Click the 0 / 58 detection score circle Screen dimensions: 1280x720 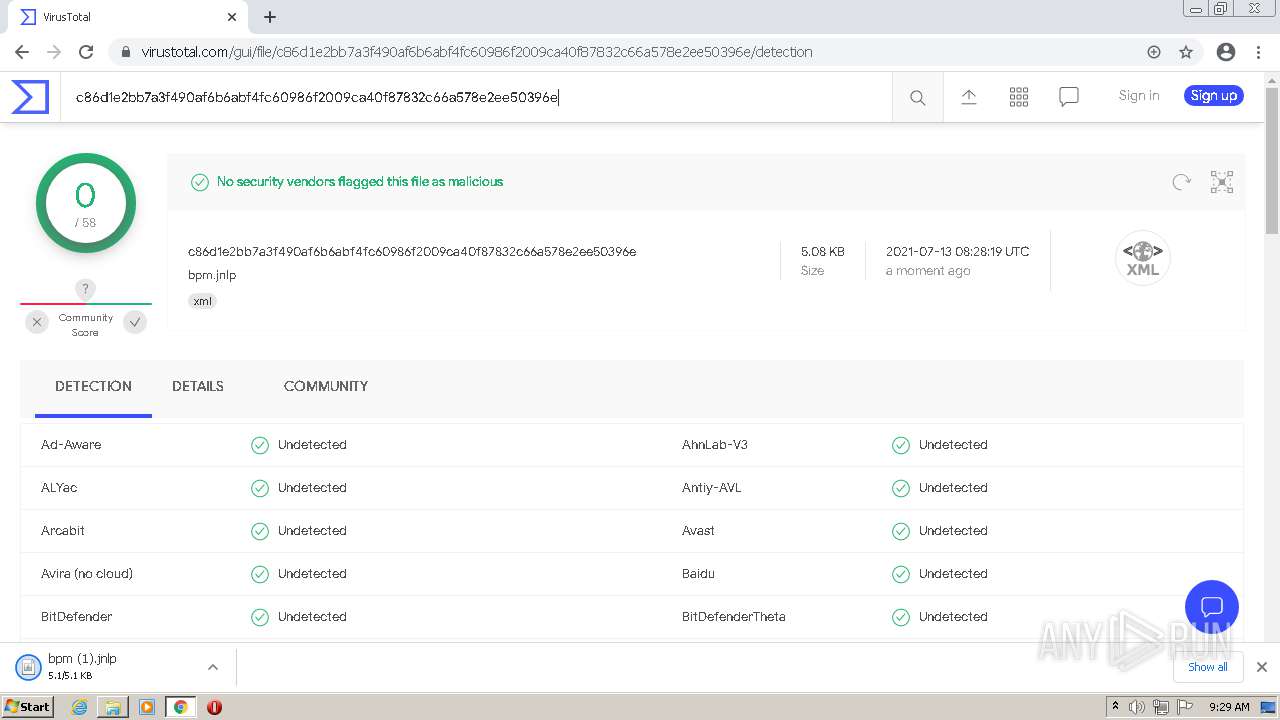pos(86,203)
